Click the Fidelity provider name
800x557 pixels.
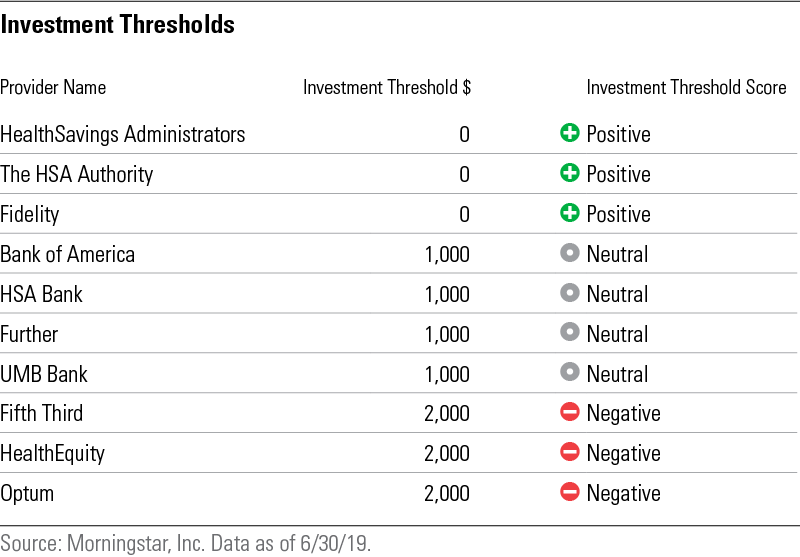(30, 214)
